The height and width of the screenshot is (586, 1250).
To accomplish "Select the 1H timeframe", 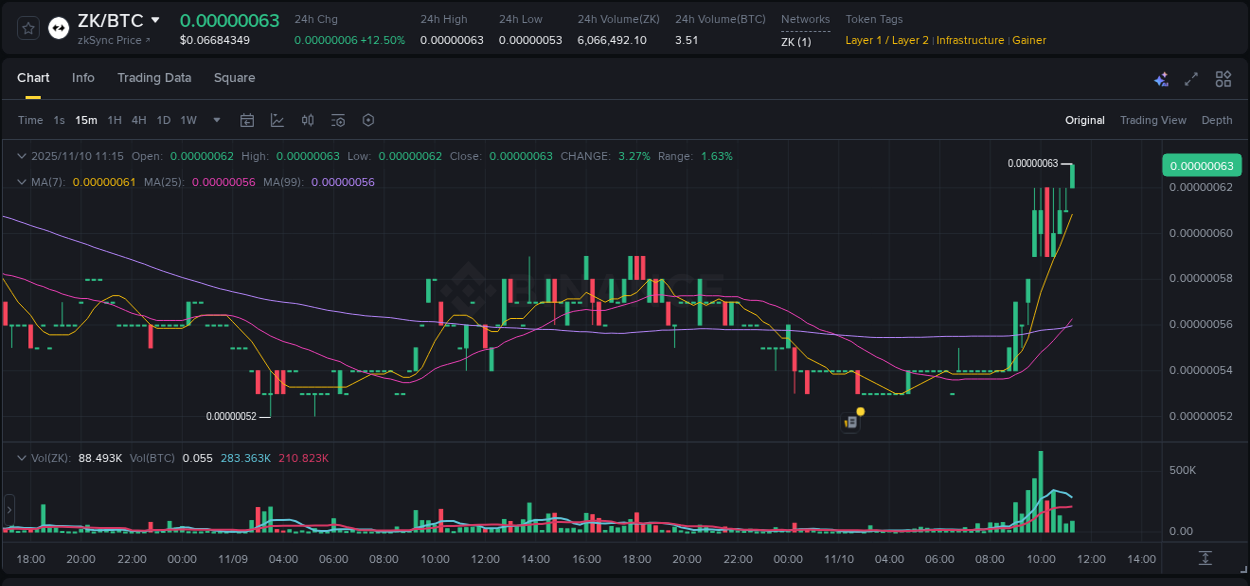I will tap(114, 120).
